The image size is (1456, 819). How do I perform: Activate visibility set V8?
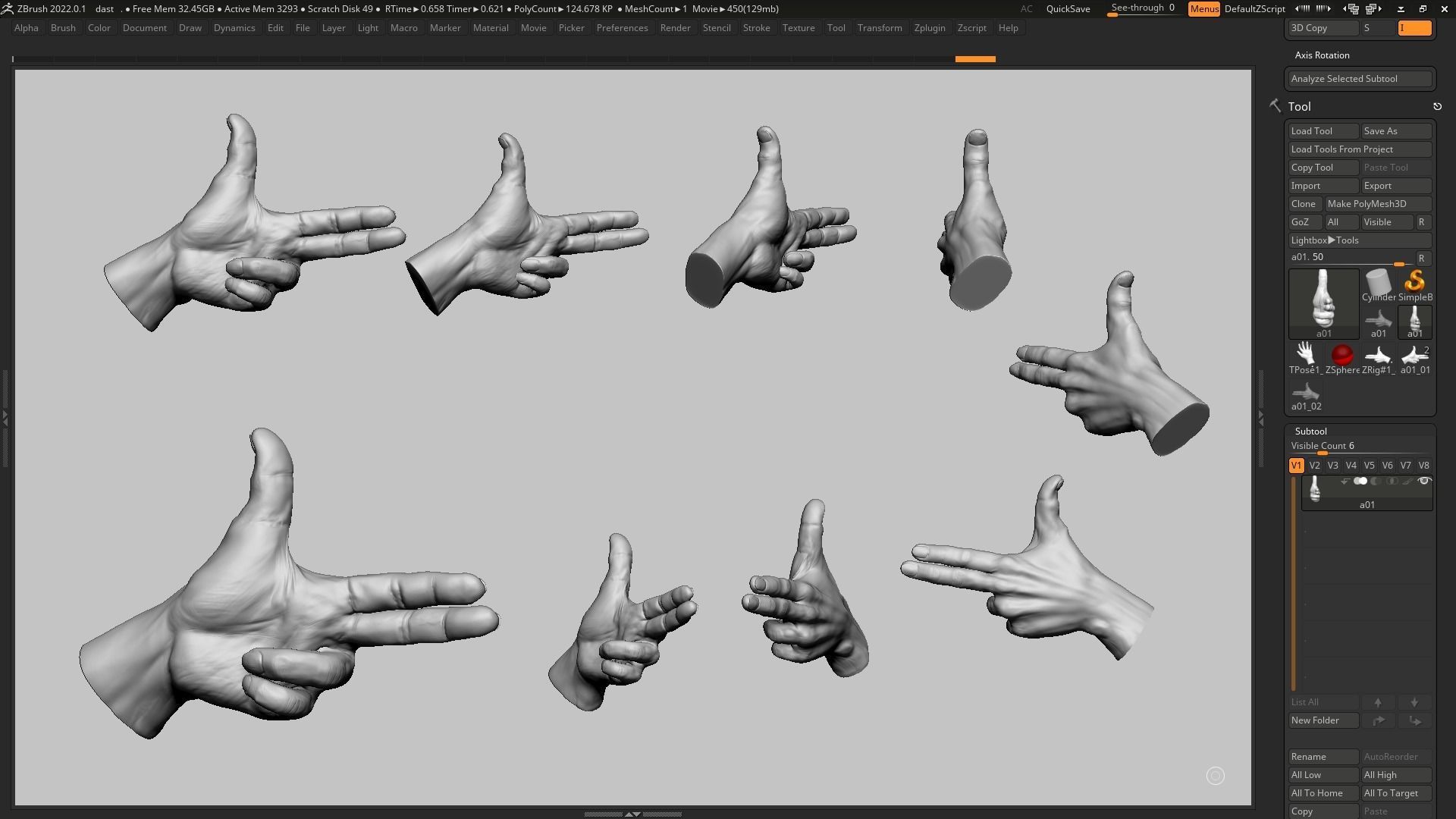1423,466
